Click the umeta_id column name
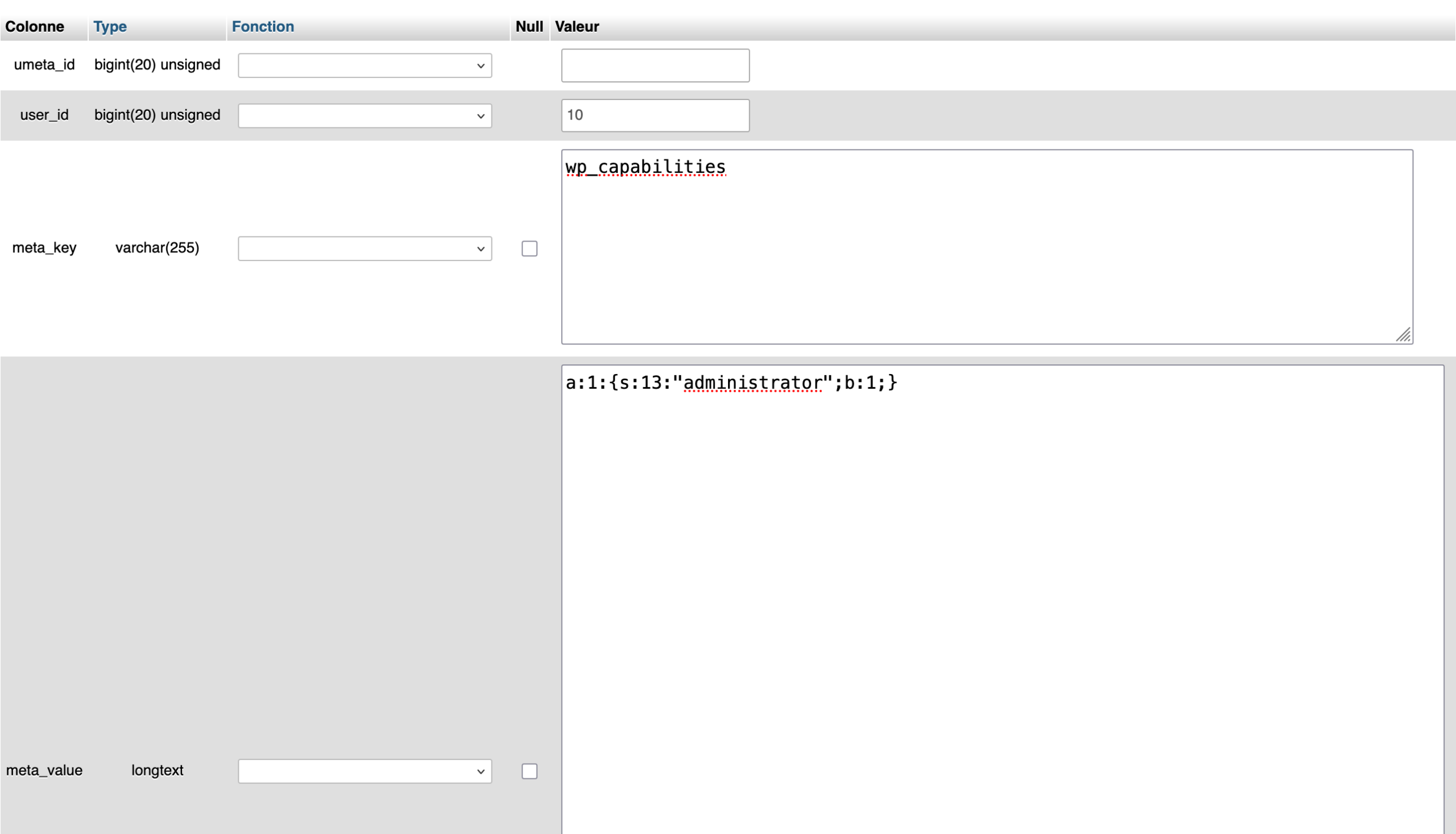Screen dimensions: 1456x834 [x=44, y=65]
